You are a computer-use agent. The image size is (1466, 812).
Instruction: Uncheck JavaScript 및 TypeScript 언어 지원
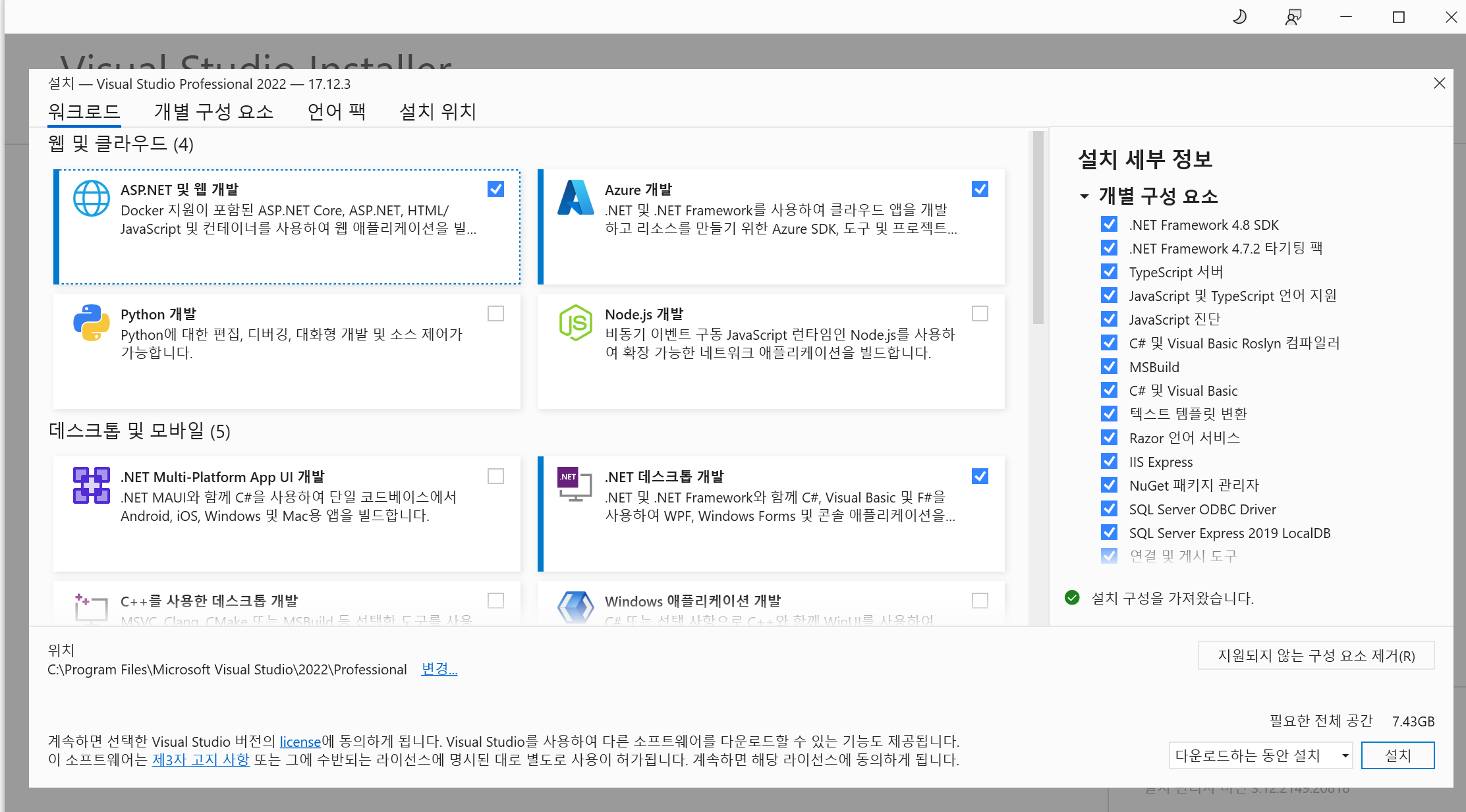click(x=1109, y=296)
